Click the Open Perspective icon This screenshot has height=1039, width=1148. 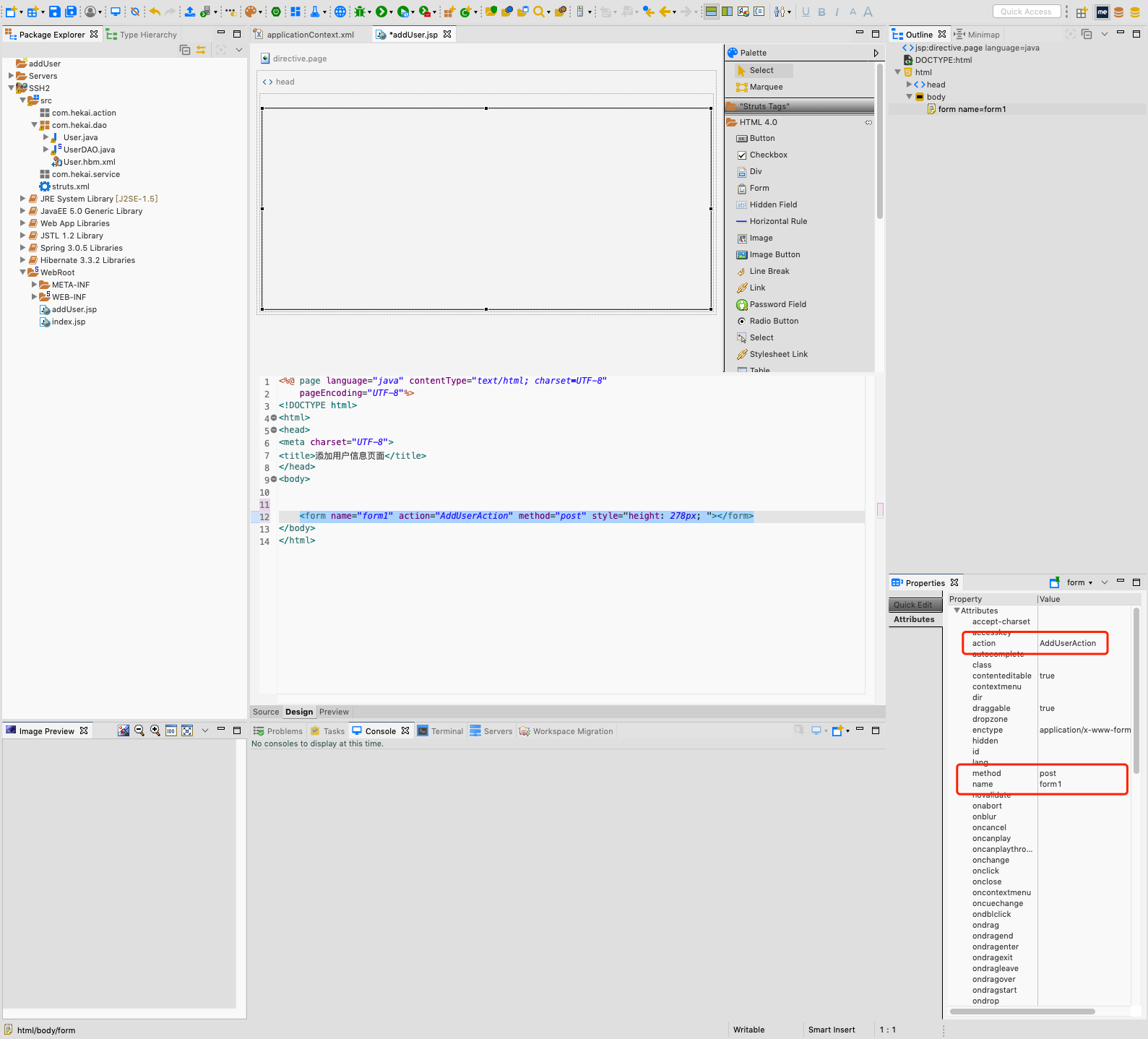click(1082, 12)
